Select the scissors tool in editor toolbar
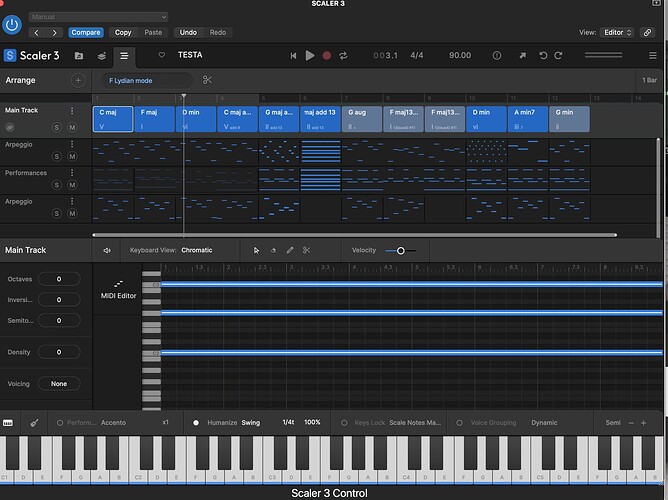Viewport: 668px width, 500px height. (306, 250)
